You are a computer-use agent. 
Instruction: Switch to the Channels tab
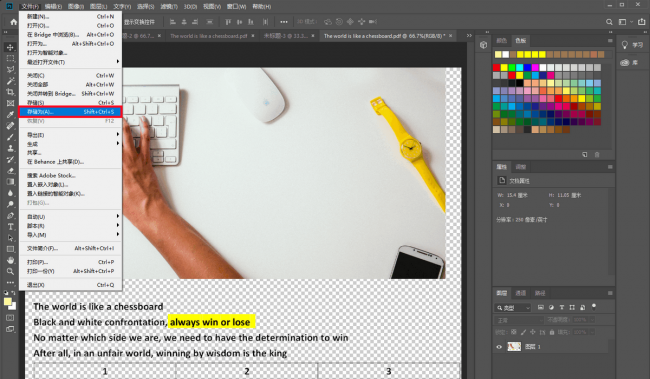521,293
